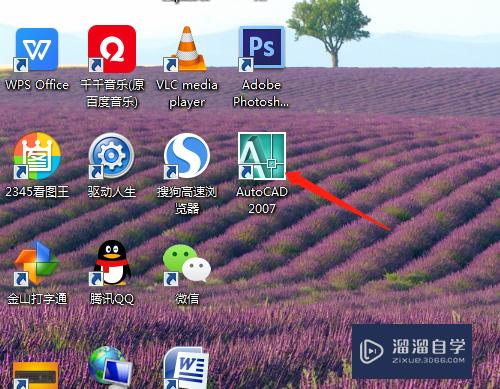Click the "腾讯QQ" label text
The width and height of the screenshot is (500, 389).
112,299
